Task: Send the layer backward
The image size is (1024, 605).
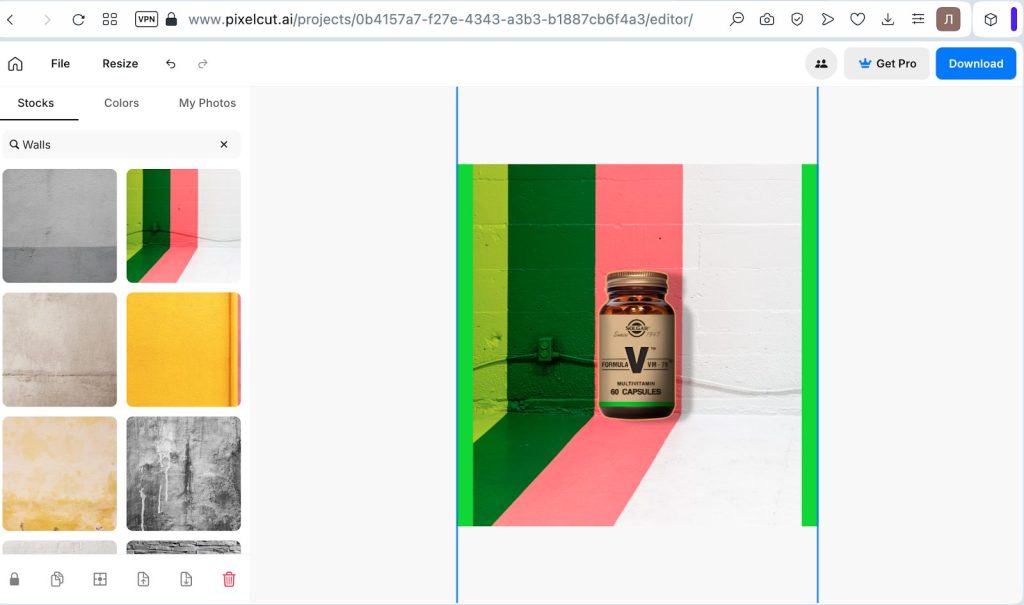Action: (x=186, y=579)
